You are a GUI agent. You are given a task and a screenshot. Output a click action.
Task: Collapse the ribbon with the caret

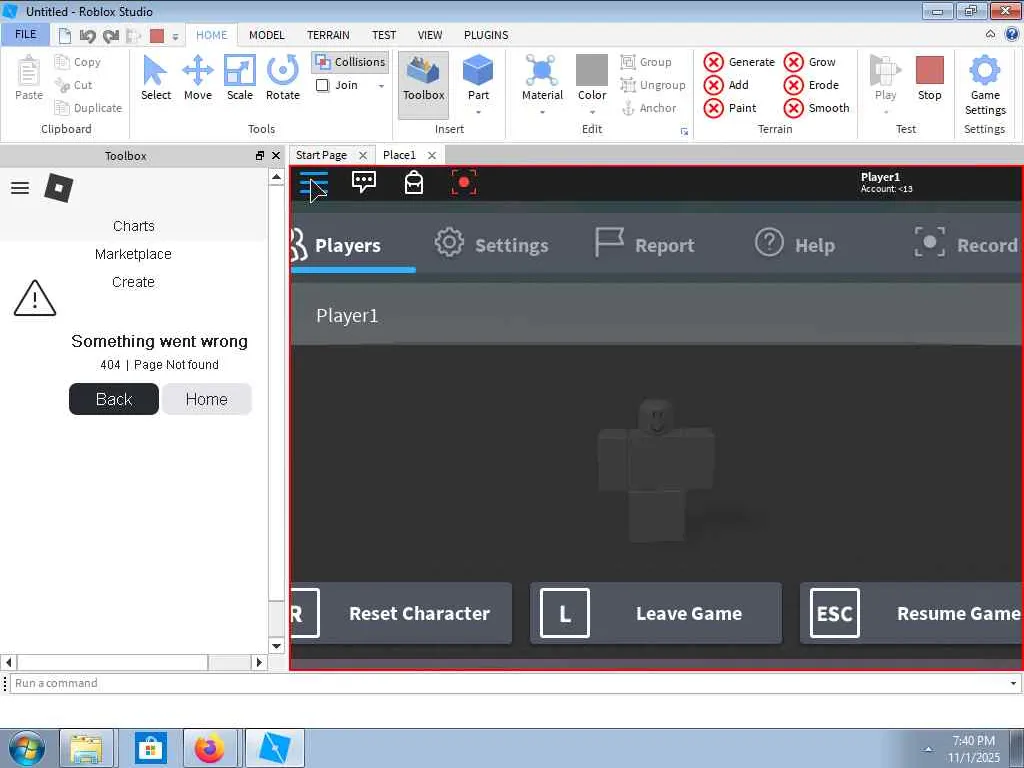[x=991, y=34]
